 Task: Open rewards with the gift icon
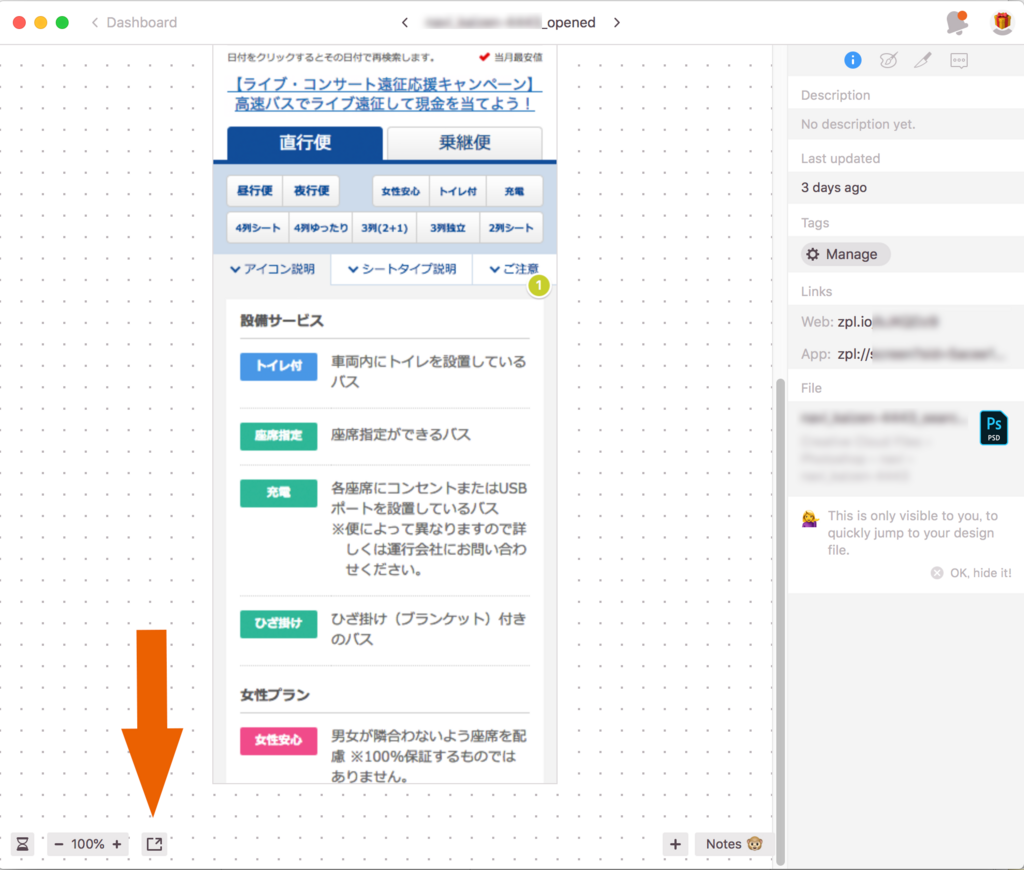click(x=1001, y=21)
